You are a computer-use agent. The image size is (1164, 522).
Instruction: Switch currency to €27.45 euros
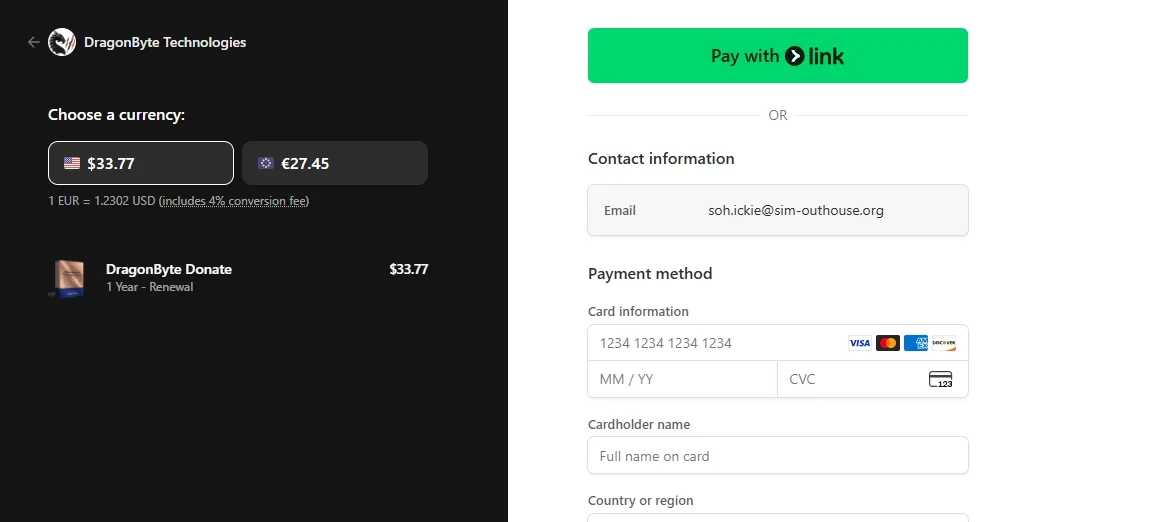click(x=335, y=163)
